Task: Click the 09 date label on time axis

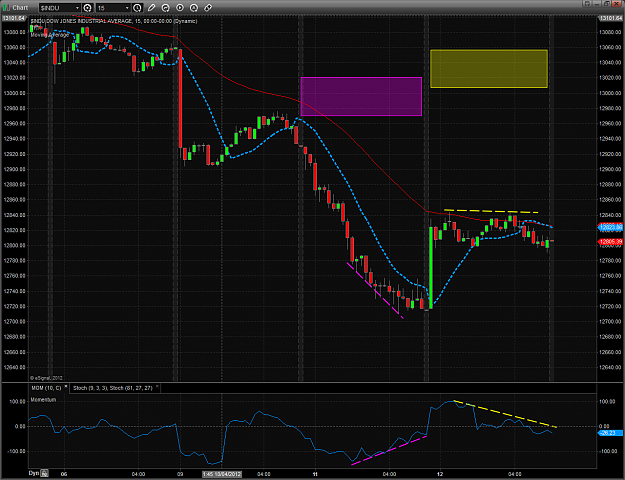Action: coord(180,474)
